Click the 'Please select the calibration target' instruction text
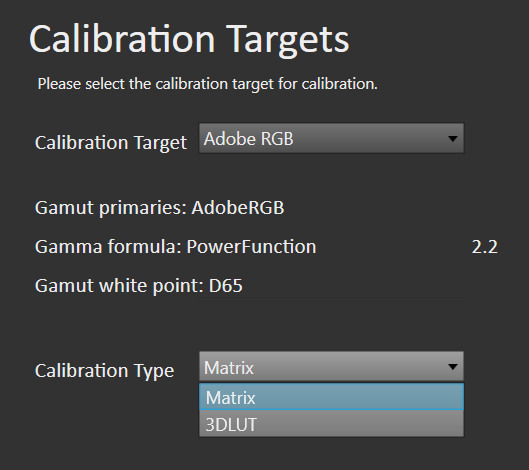The height and width of the screenshot is (470, 529). [207, 84]
